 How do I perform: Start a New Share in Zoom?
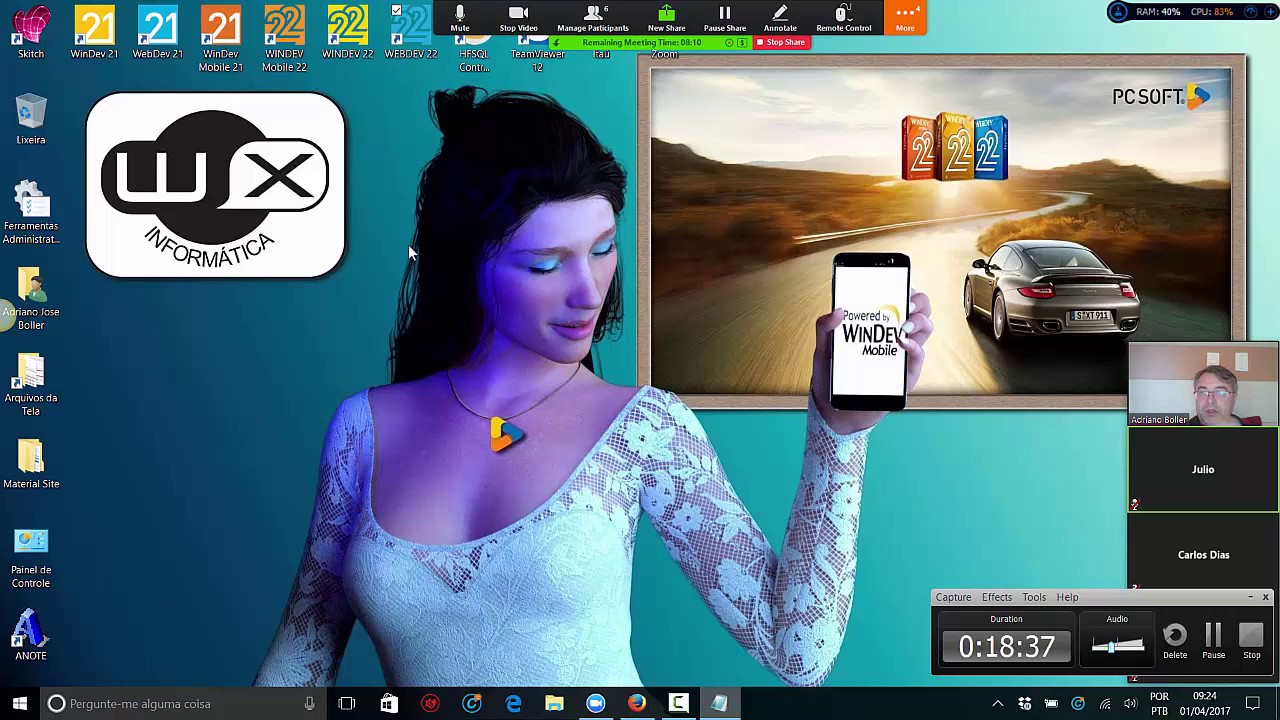(x=666, y=18)
